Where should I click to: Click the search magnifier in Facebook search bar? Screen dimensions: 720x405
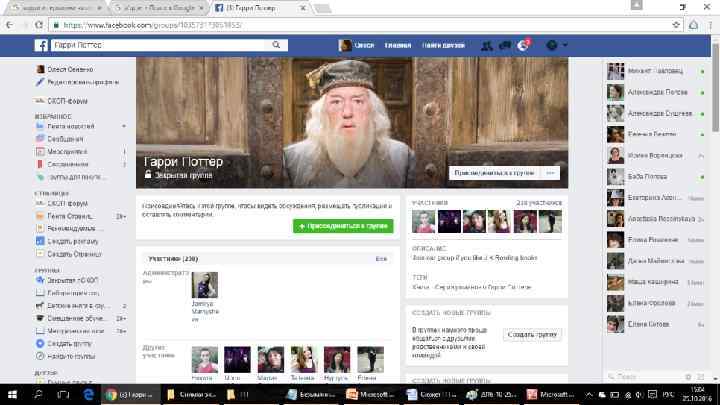276,45
